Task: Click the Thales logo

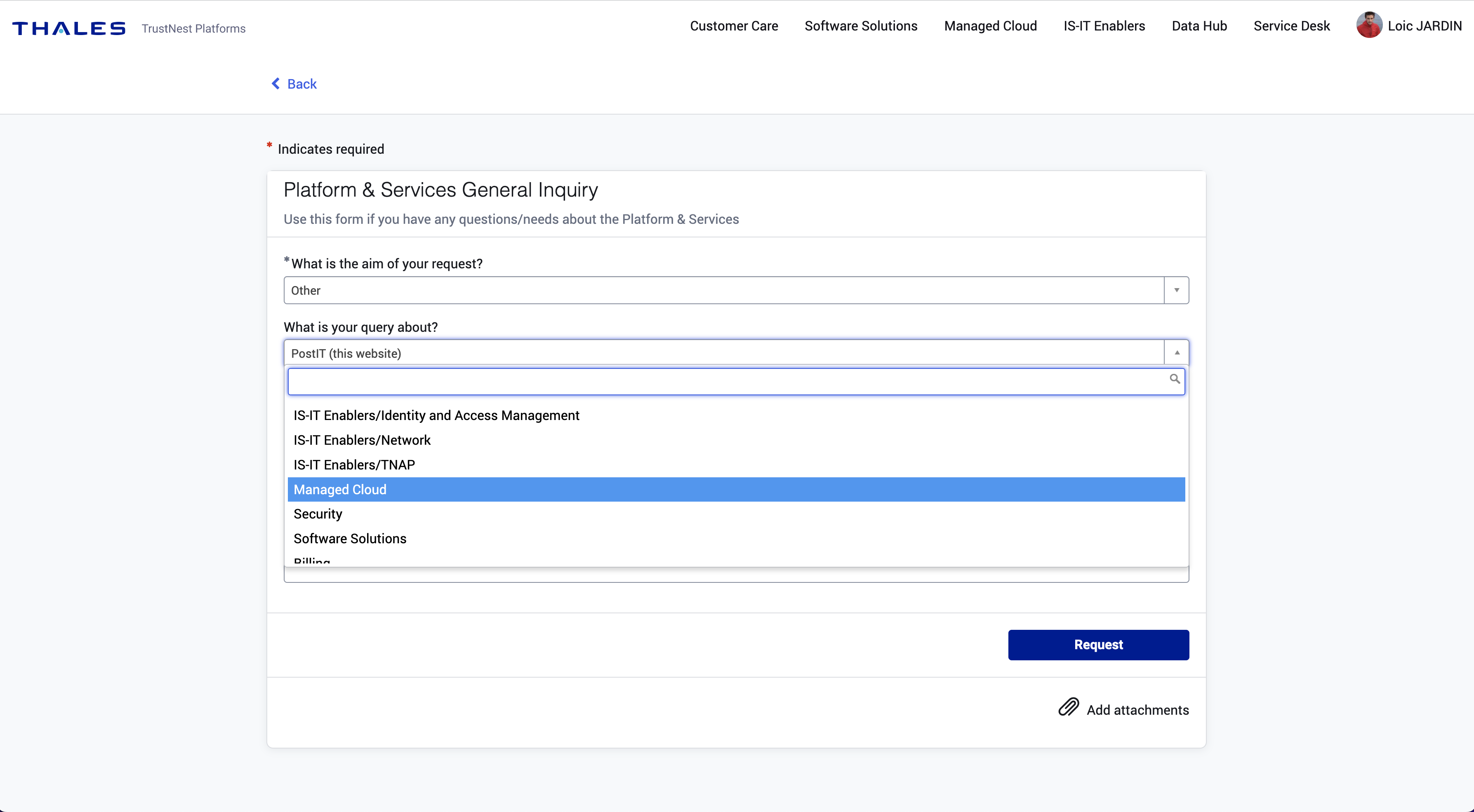Action: pos(68,28)
